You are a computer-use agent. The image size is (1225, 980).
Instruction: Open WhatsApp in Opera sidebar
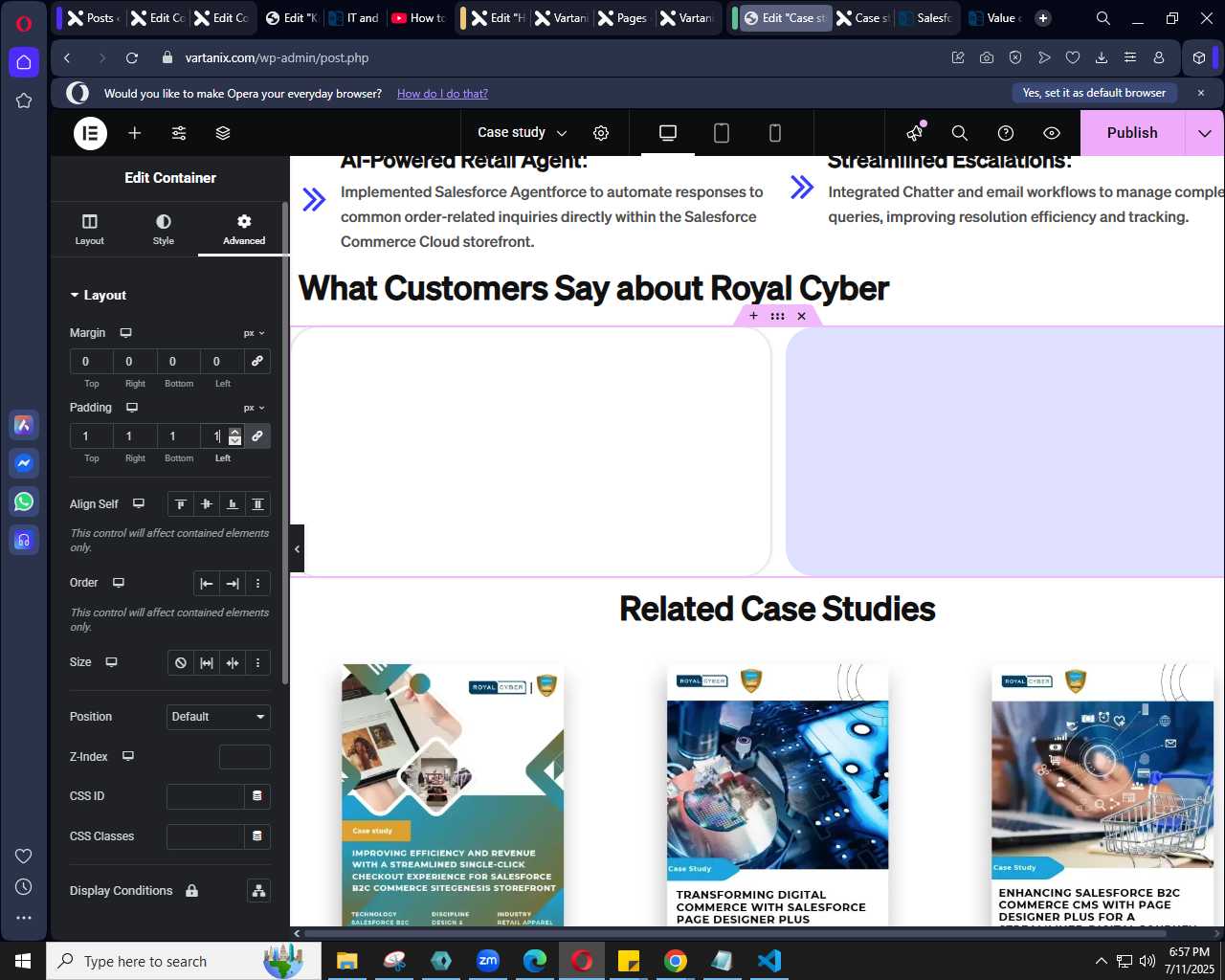click(x=24, y=501)
